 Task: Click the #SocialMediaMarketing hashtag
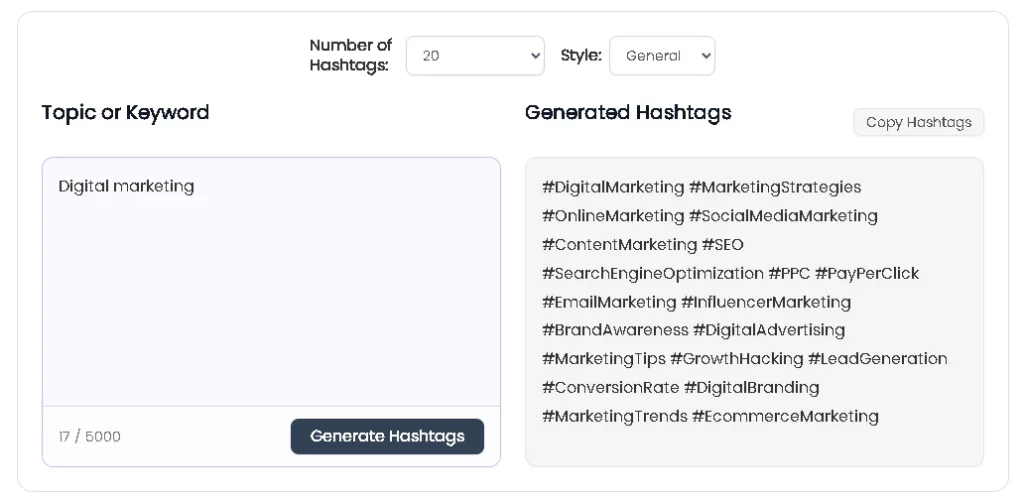click(783, 215)
